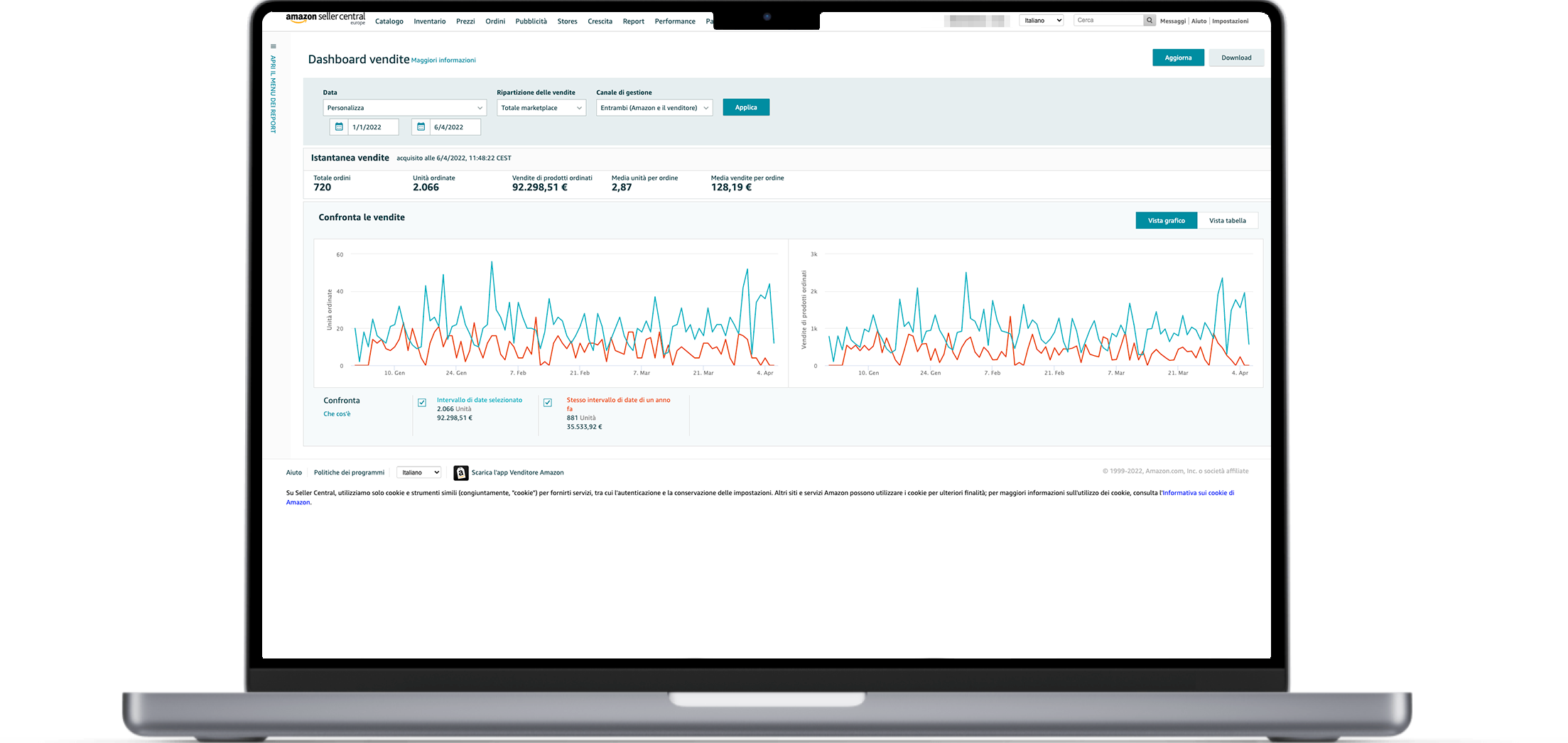
Task: Click the Media vendite per ordine value 128,19 €
Action: click(x=731, y=188)
